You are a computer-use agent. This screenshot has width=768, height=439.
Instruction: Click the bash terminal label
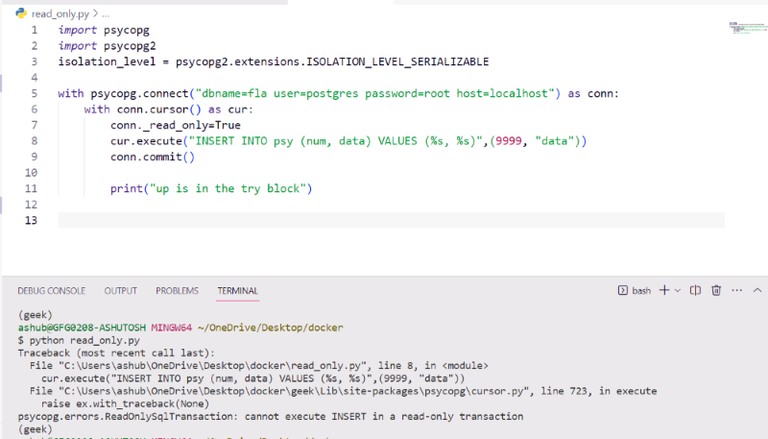pos(641,291)
